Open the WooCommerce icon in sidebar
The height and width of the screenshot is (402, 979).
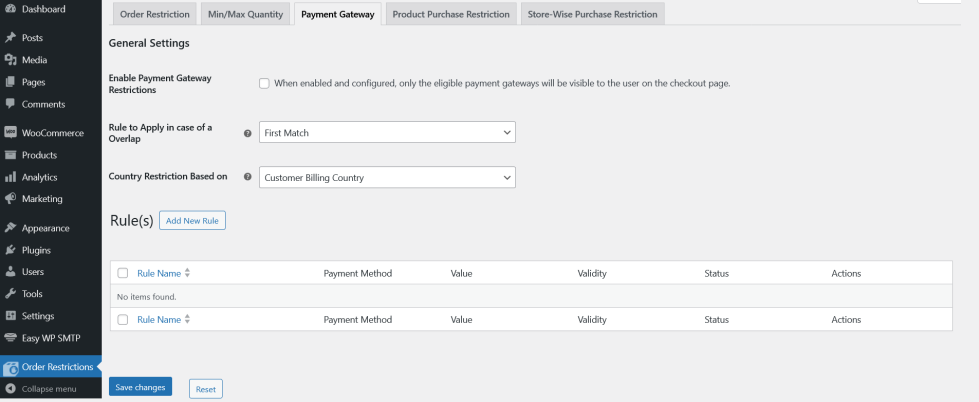point(10,133)
